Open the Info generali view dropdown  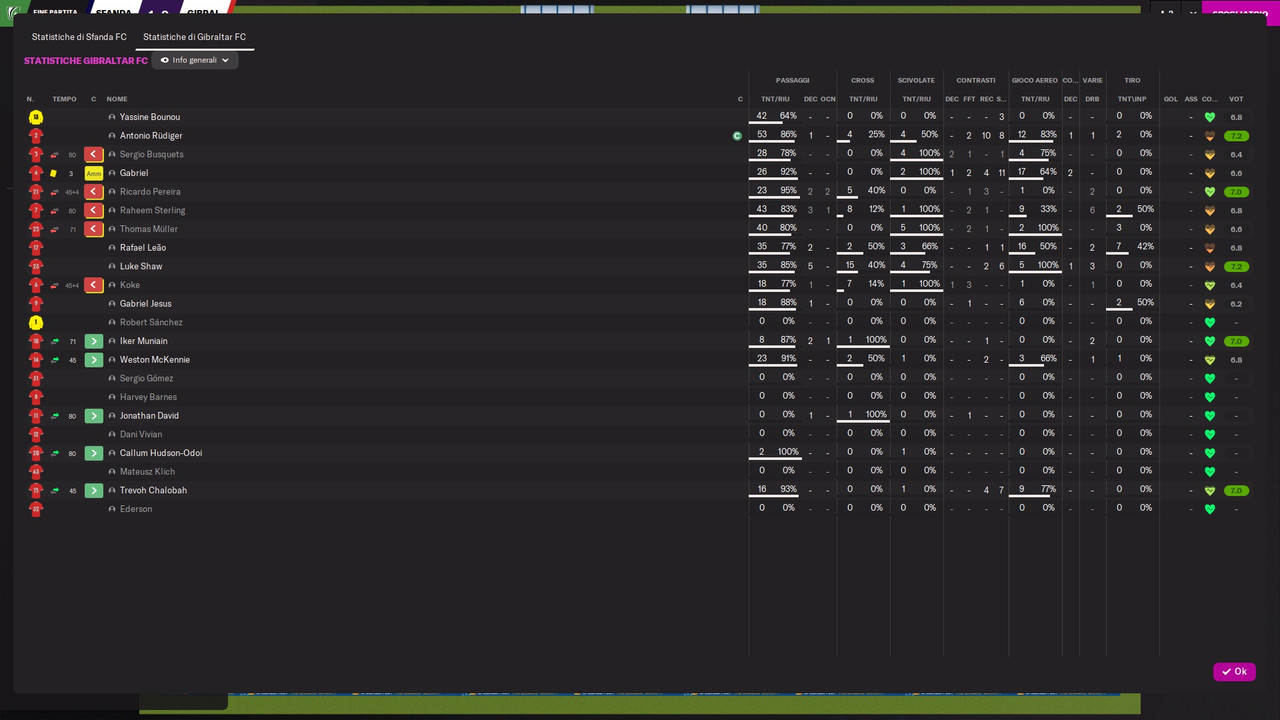(195, 60)
